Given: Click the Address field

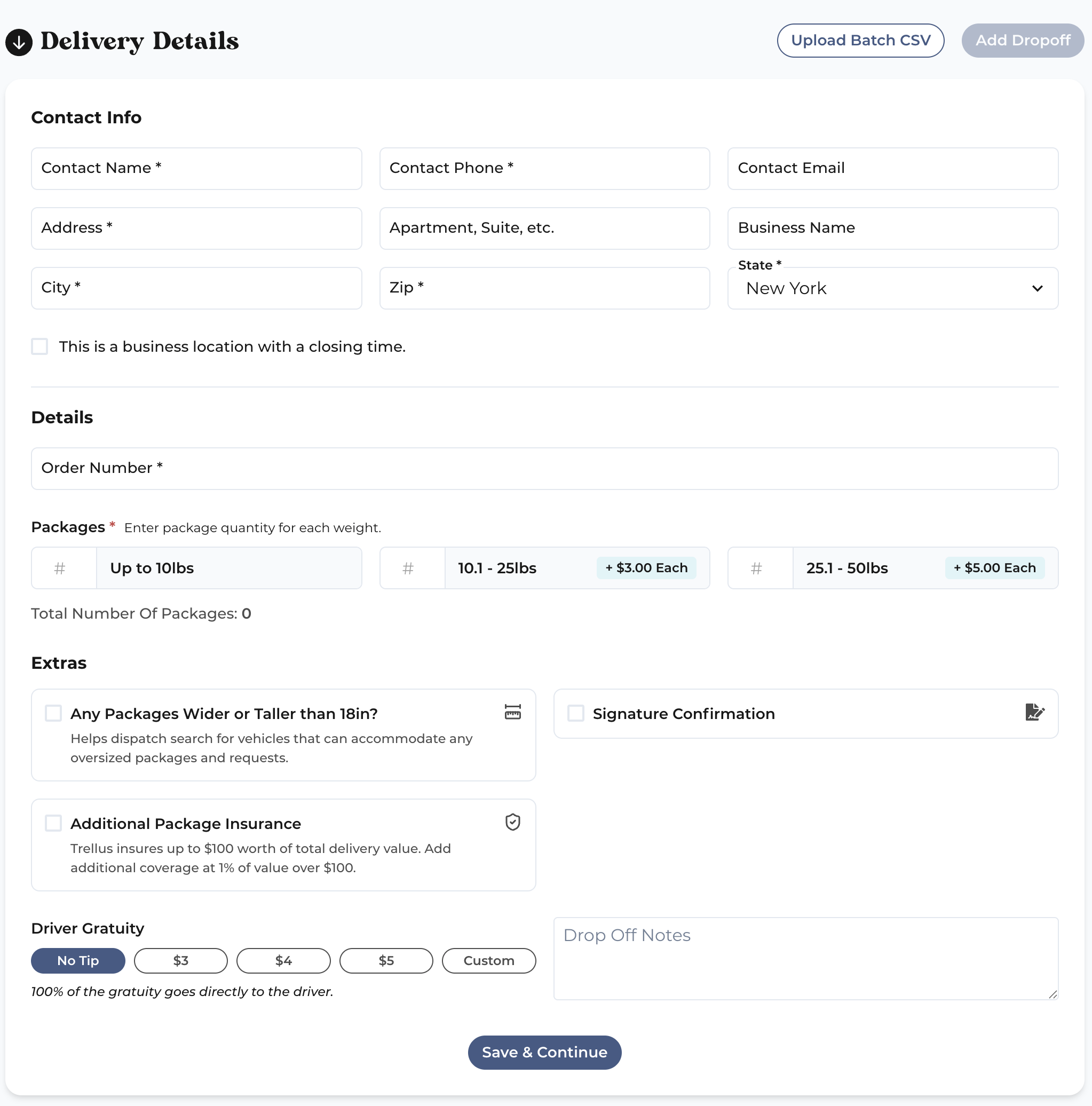Looking at the screenshot, I should pyautogui.click(x=196, y=228).
